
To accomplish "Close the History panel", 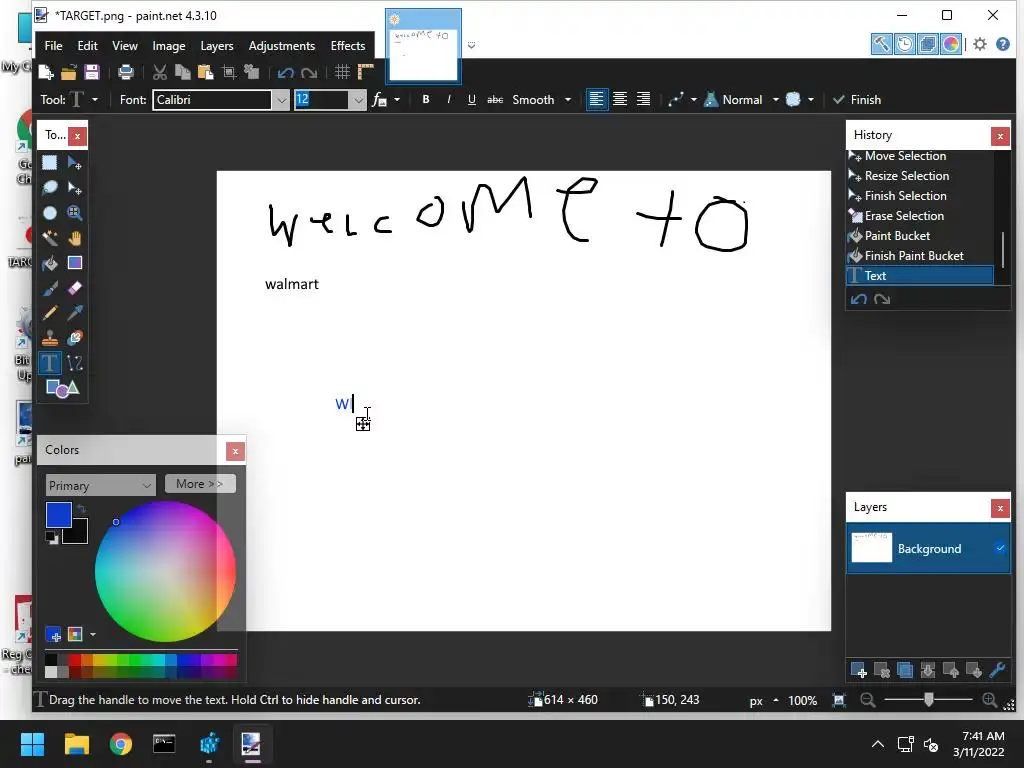I will click(1000, 136).
